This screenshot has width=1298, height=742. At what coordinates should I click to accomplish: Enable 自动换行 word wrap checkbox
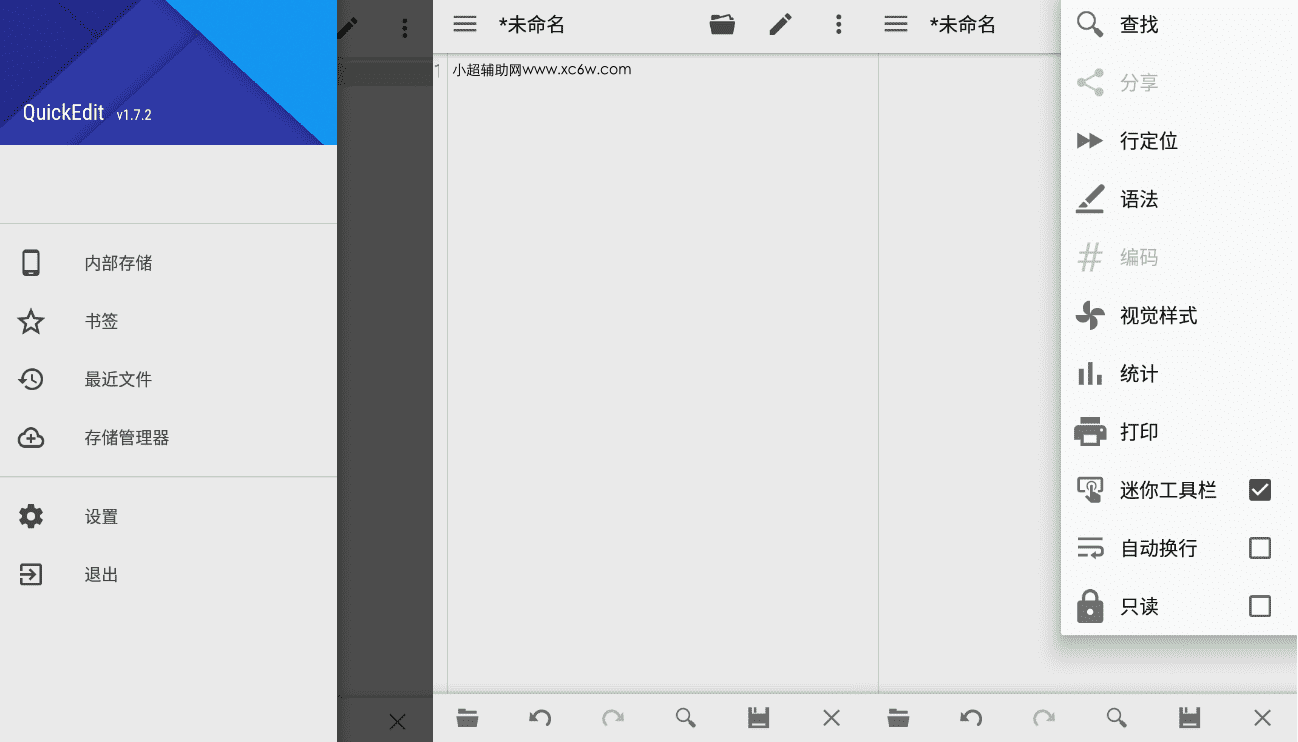[x=1259, y=547]
